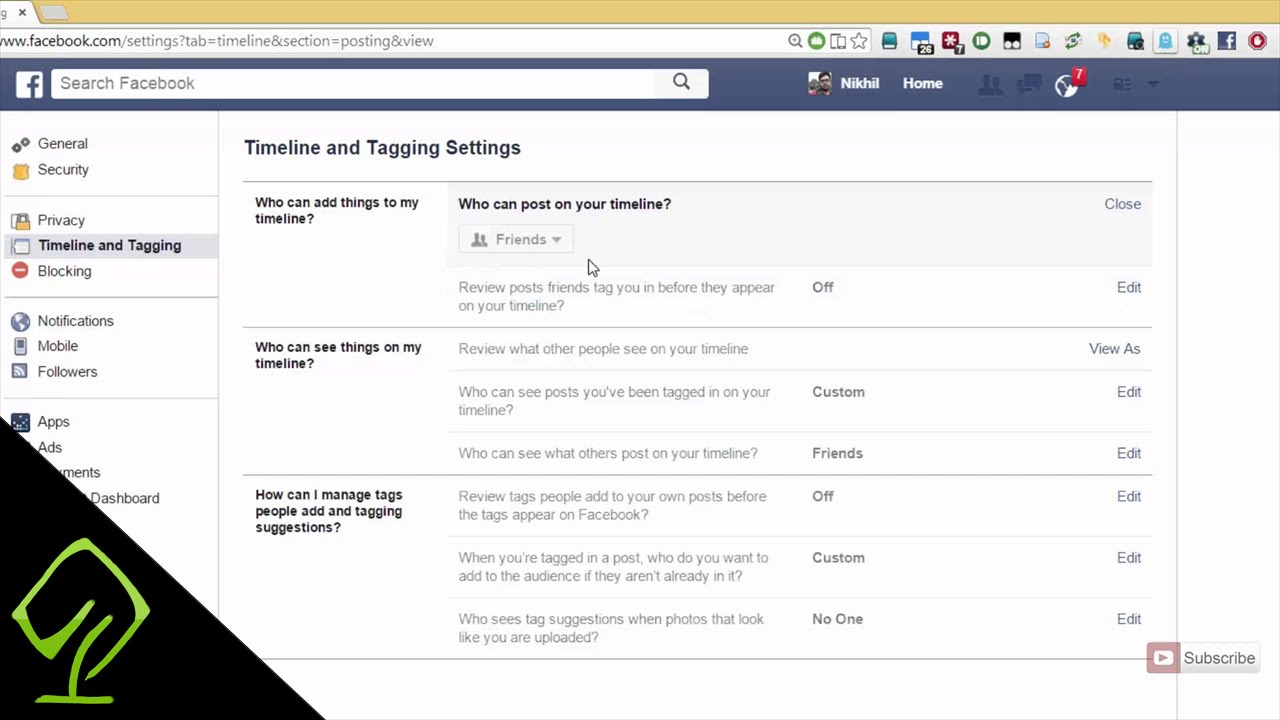1280x720 pixels.
Task: Open Nikhil's profile name link
Action: 859,84
